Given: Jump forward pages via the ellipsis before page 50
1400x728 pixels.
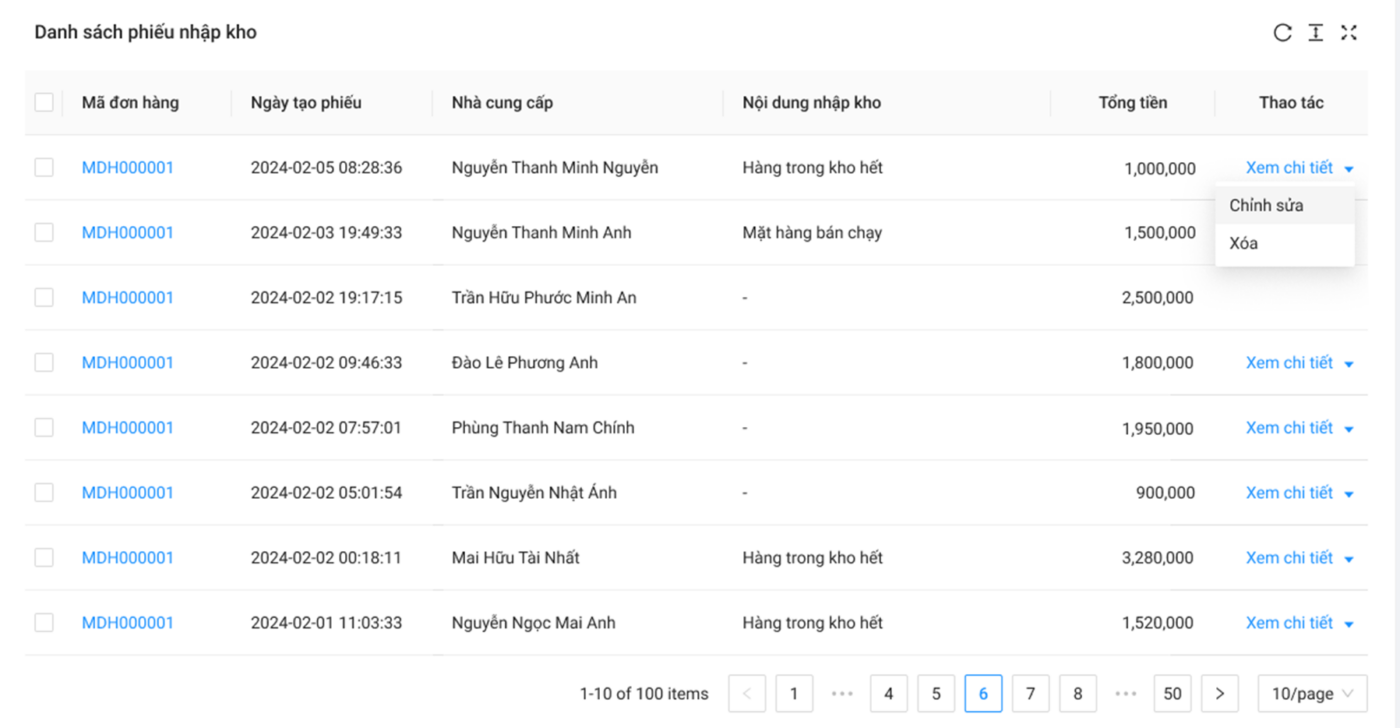Looking at the screenshot, I should (x=1126, y=693).
